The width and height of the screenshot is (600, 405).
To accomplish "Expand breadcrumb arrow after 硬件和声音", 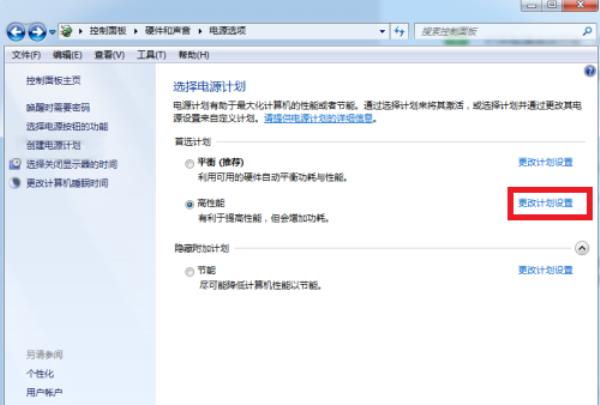I will (200, 31).
